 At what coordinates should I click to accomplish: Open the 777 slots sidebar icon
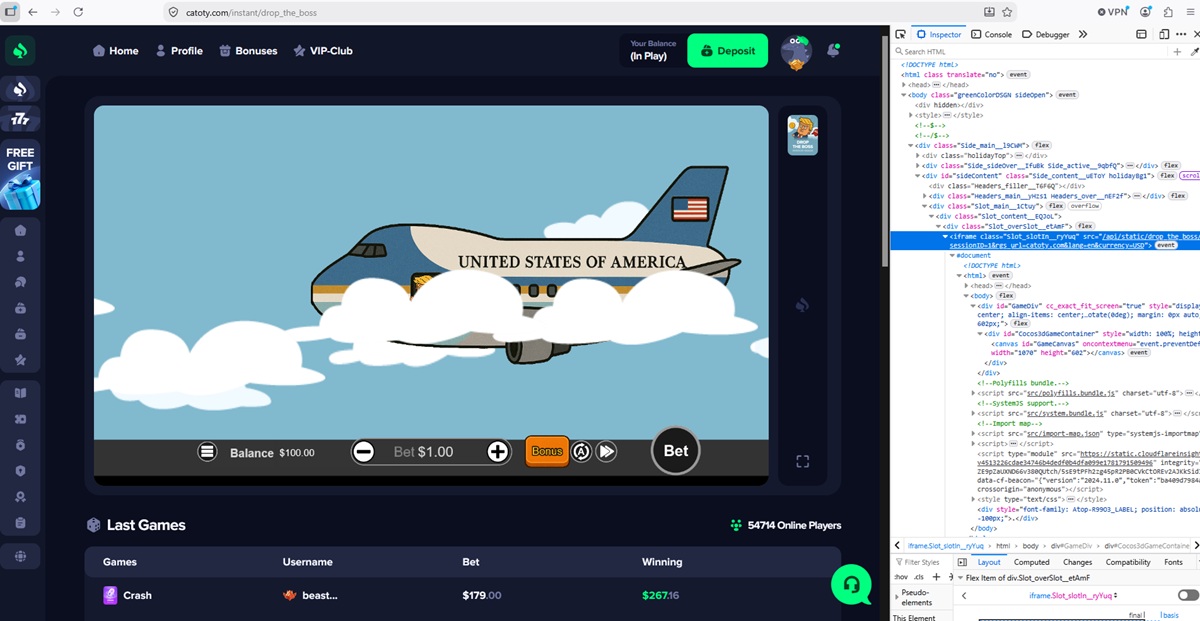(20, 119)
